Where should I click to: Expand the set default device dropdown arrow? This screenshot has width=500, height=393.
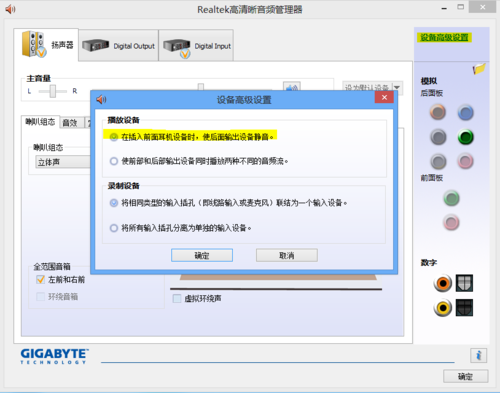coord(397,87)
